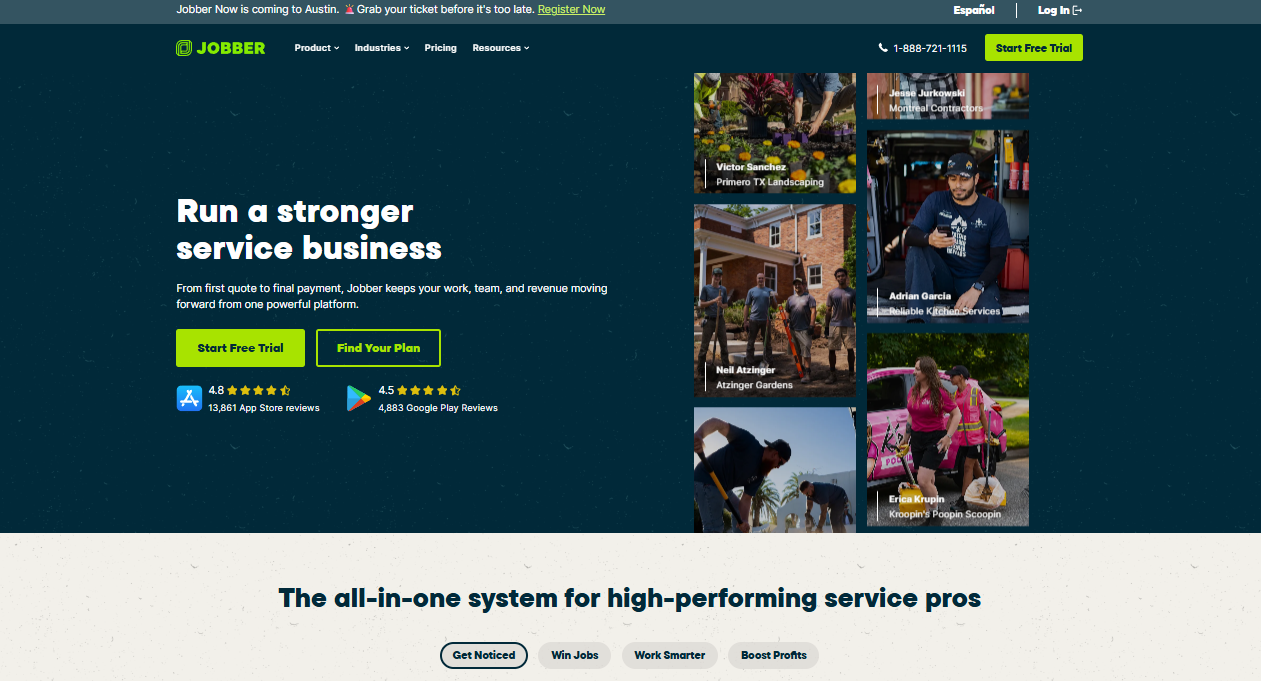Click the Google Play icon

pos(359,399)
